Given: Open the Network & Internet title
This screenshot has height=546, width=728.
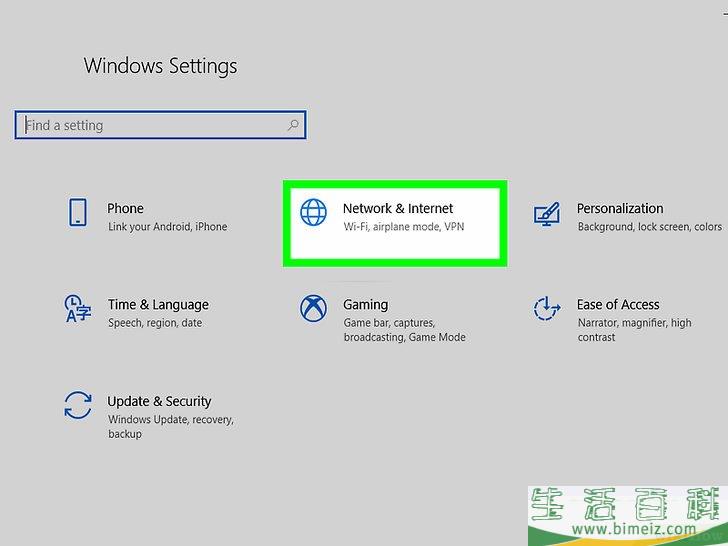Looking at the screenshot, I should (x=398, y=208).
